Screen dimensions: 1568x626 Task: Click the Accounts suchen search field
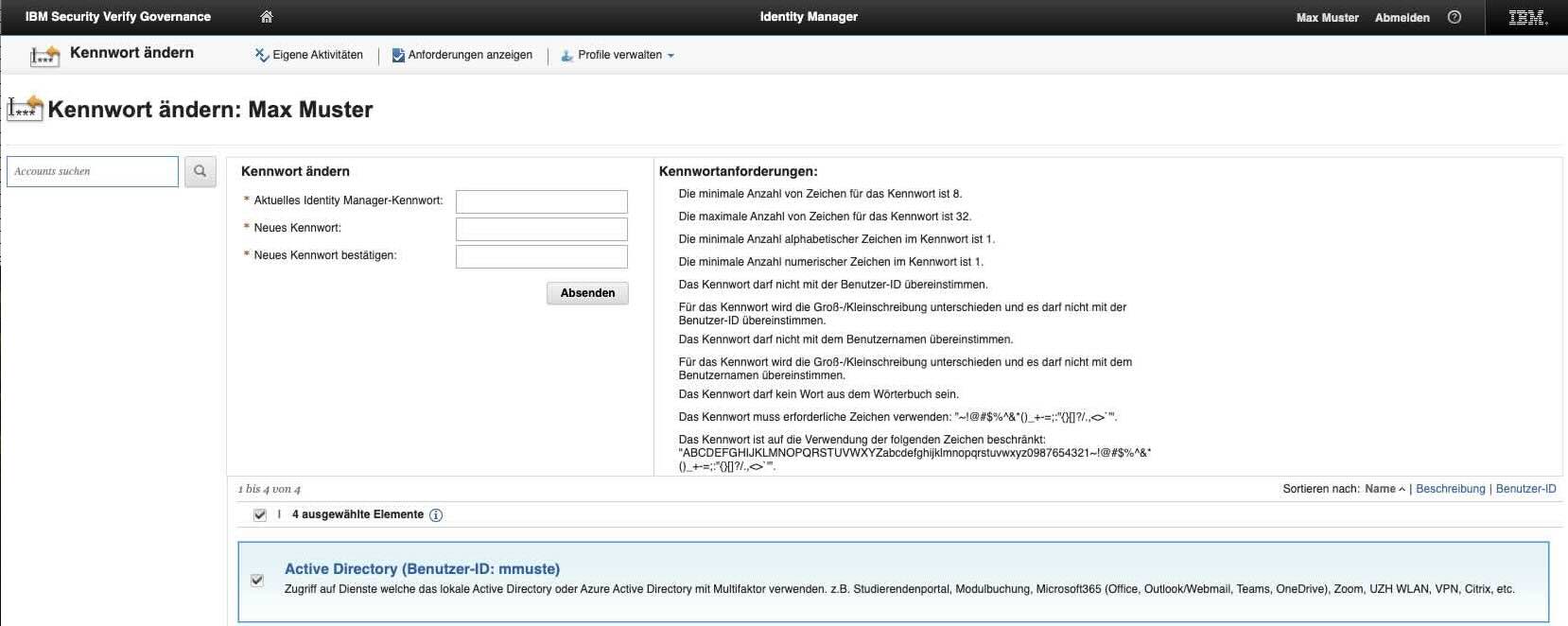[93, 171]
